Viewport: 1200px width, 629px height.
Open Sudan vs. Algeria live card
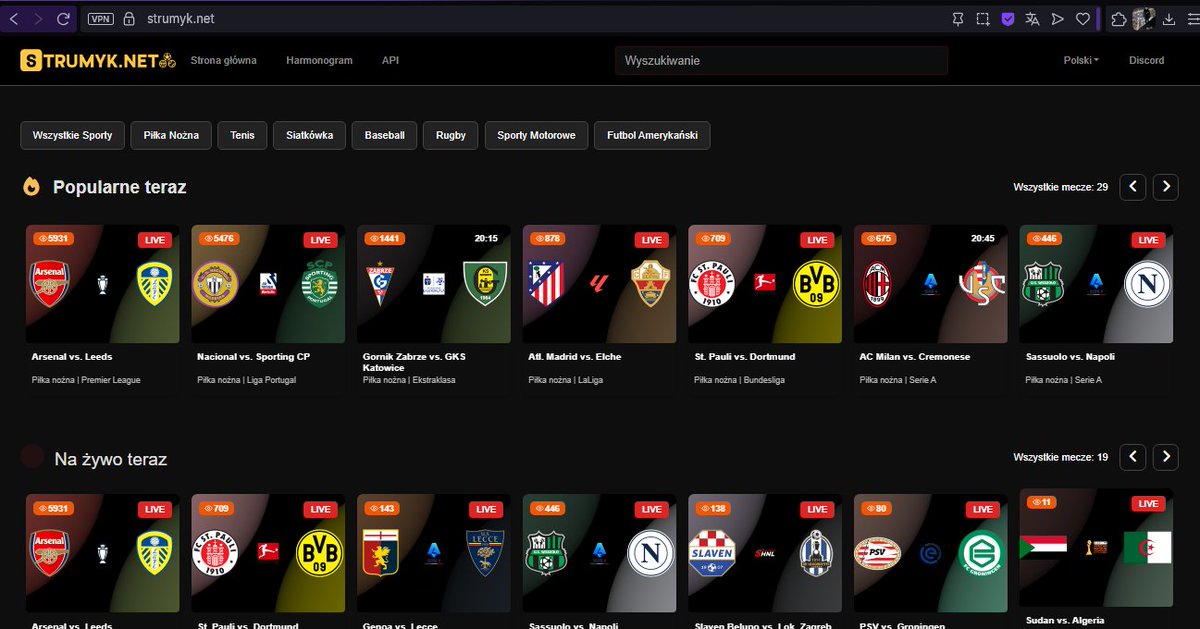(1096, 548)
